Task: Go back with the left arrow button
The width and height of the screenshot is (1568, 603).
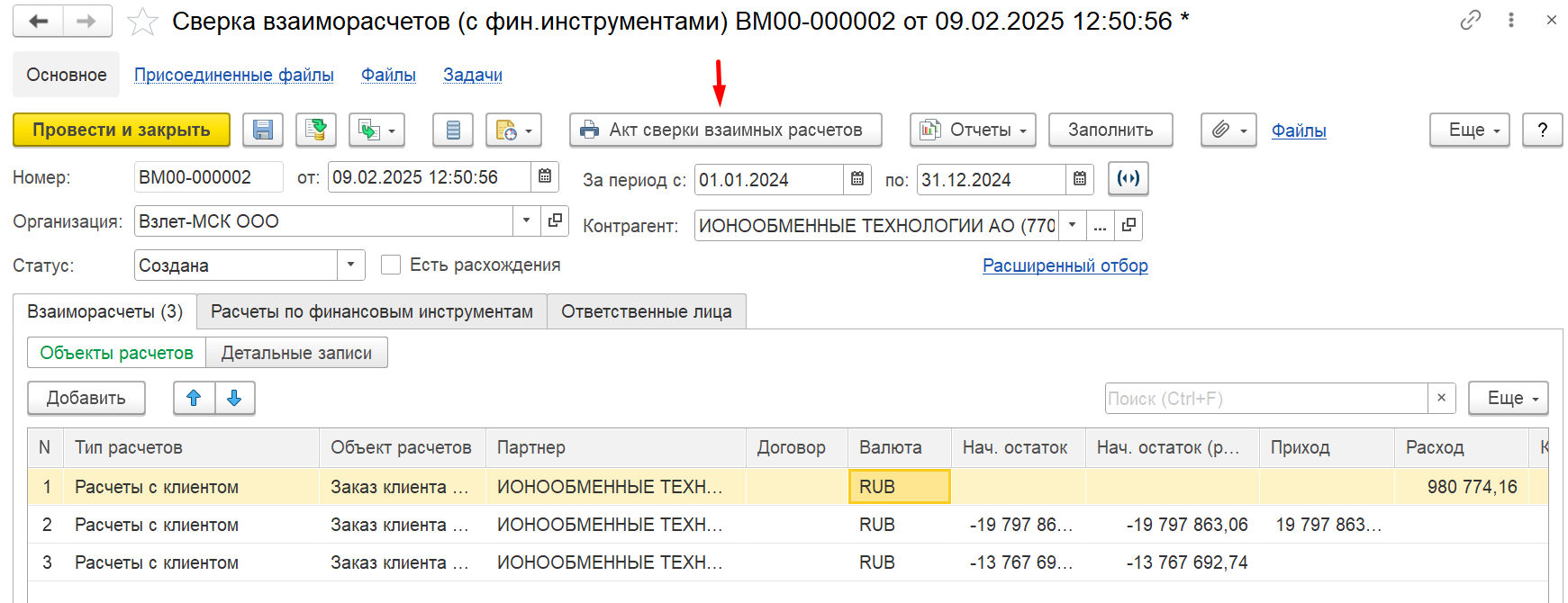Action: [39, 21]
